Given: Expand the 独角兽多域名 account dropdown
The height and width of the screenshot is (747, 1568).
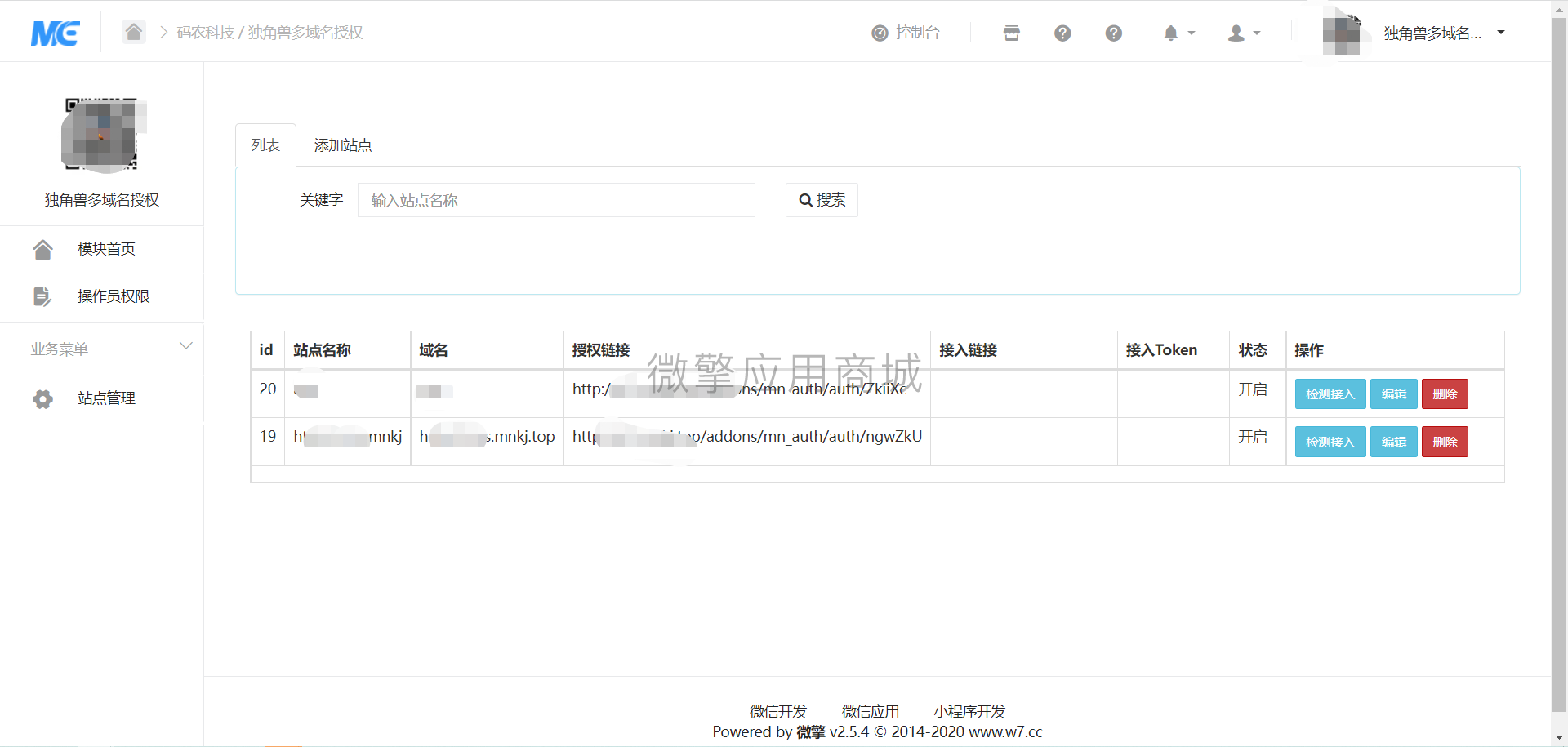Looking at the screenshot, I should pos(1444,33).
